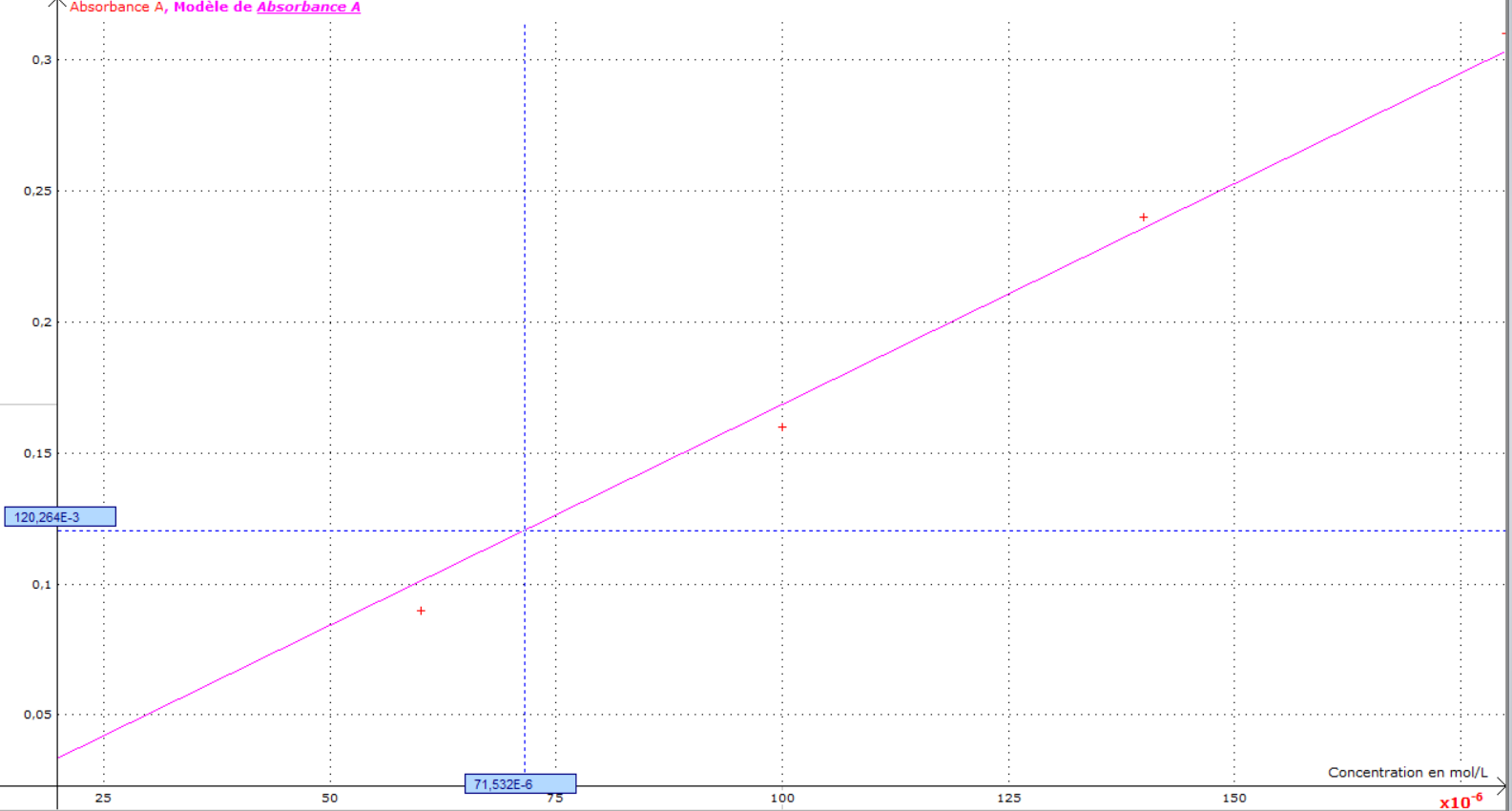Click the magenta model line near 125
Screen dimensions: 1512x811
[x=1008, y=294]
